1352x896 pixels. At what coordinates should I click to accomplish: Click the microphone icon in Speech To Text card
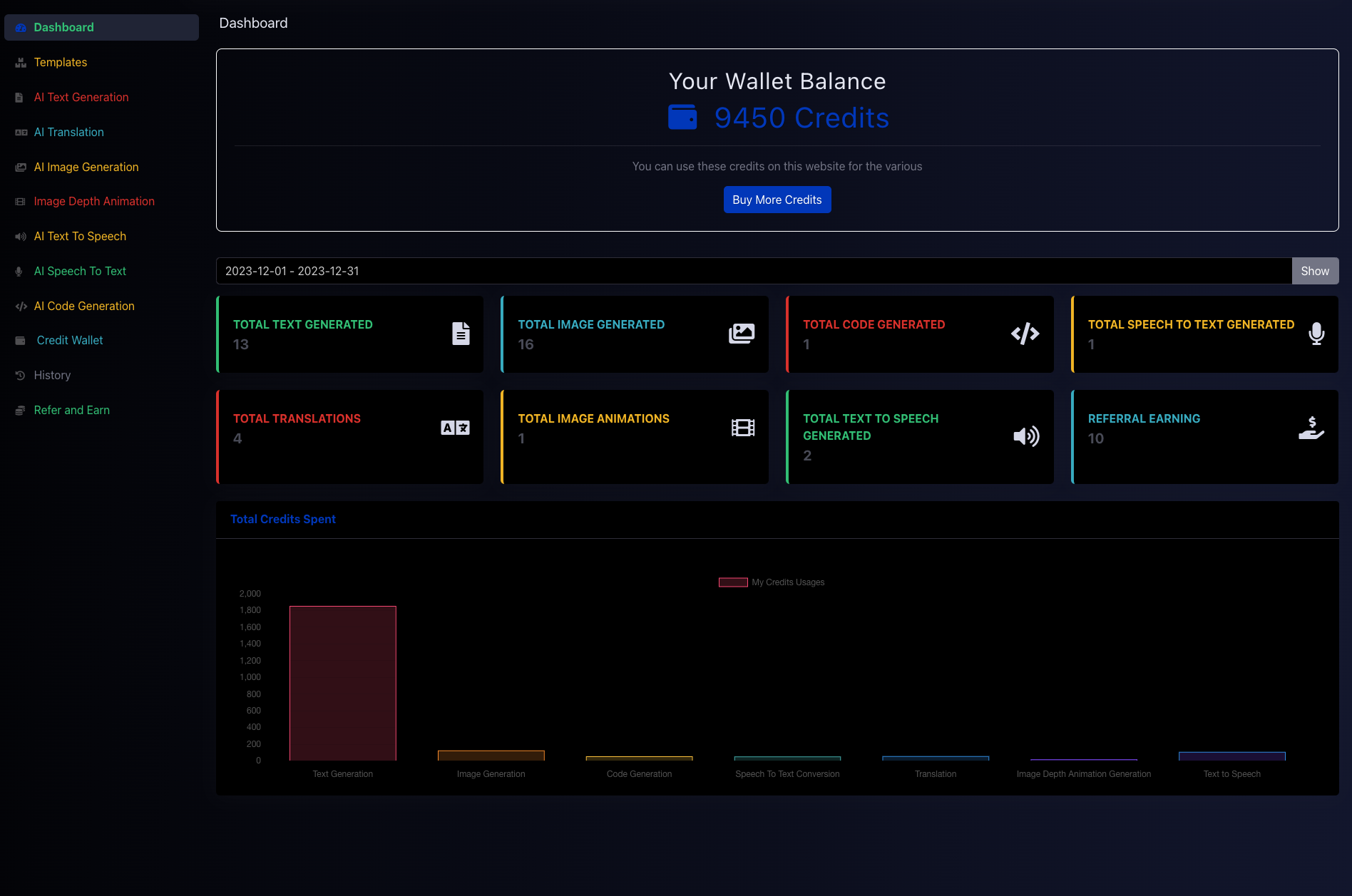coord(1316,334)
